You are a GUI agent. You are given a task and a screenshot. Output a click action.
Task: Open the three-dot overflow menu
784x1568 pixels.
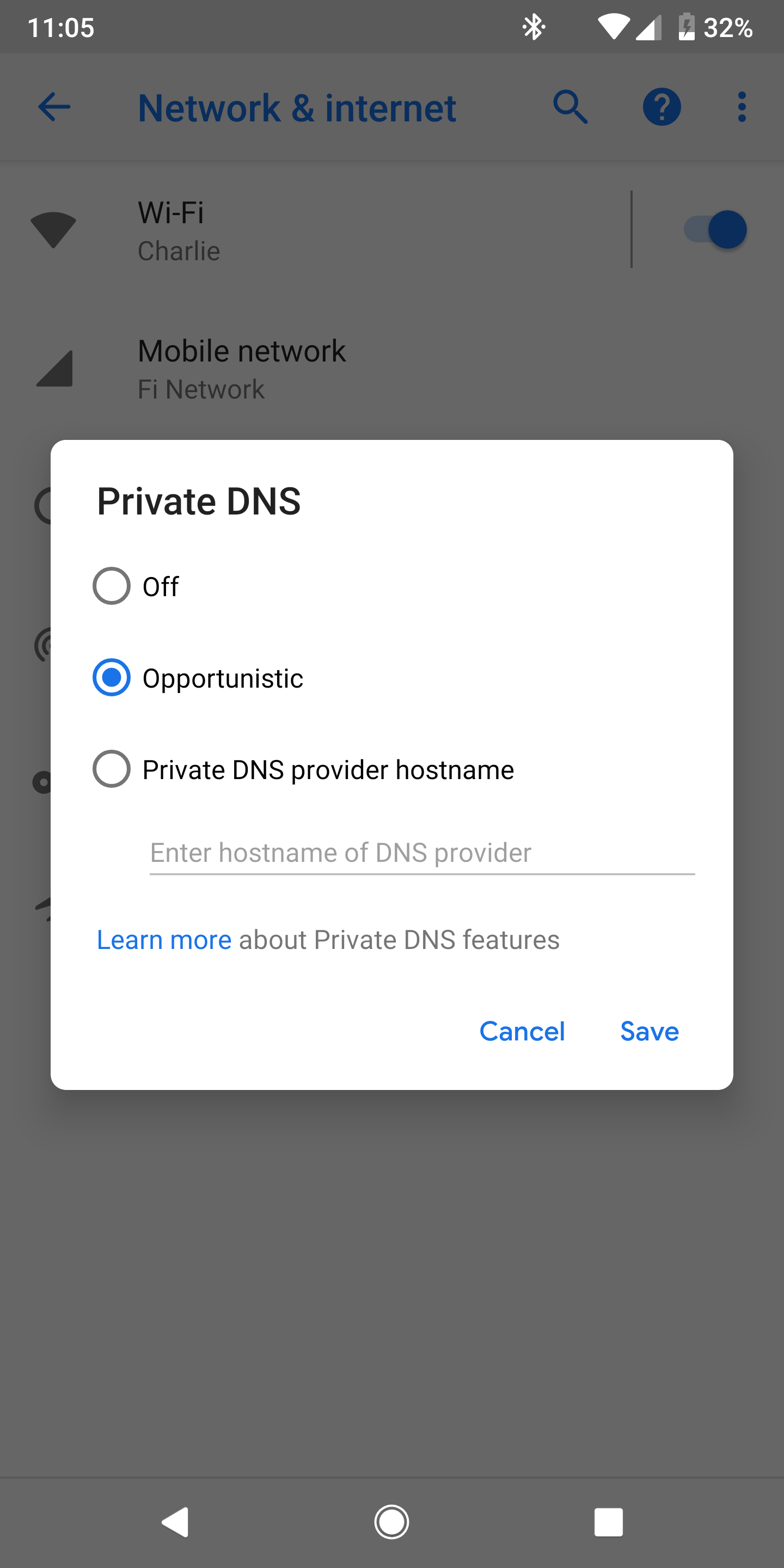742,108
